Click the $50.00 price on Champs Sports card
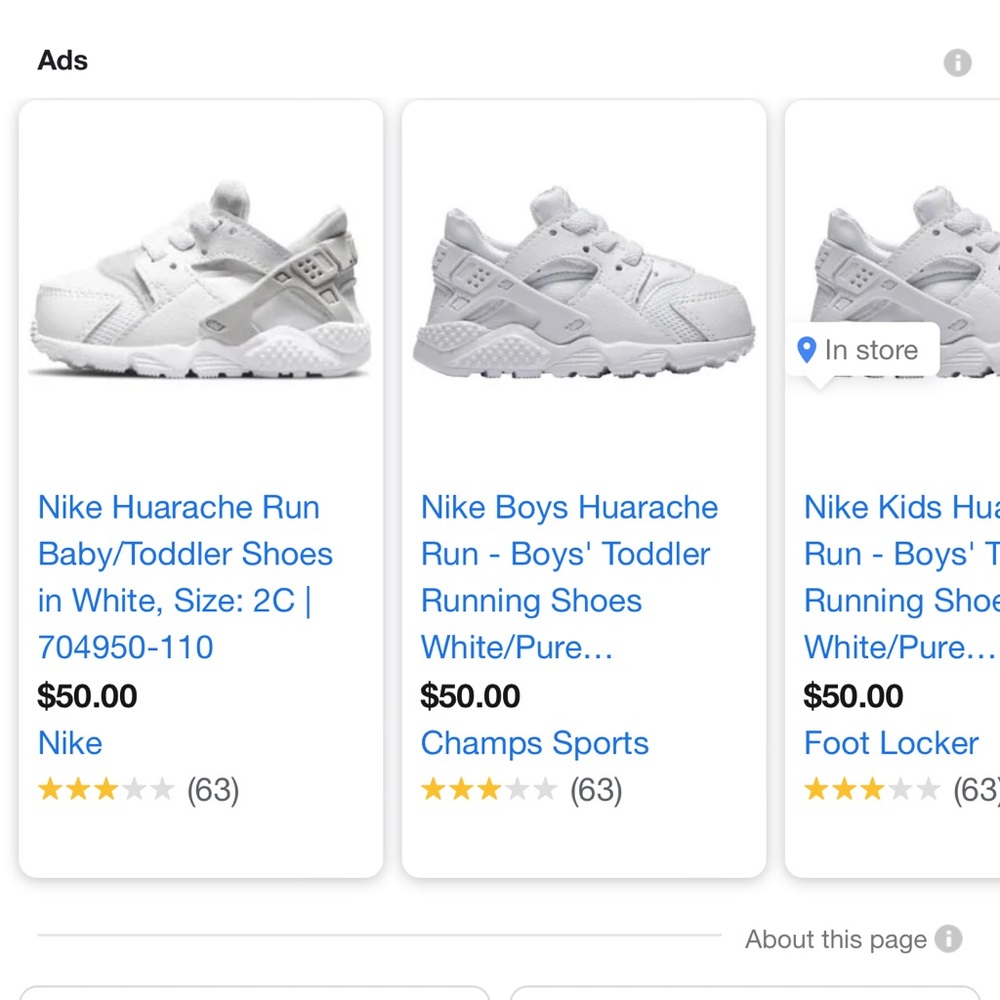The image size is (1000, 1000). pos(471,696)
